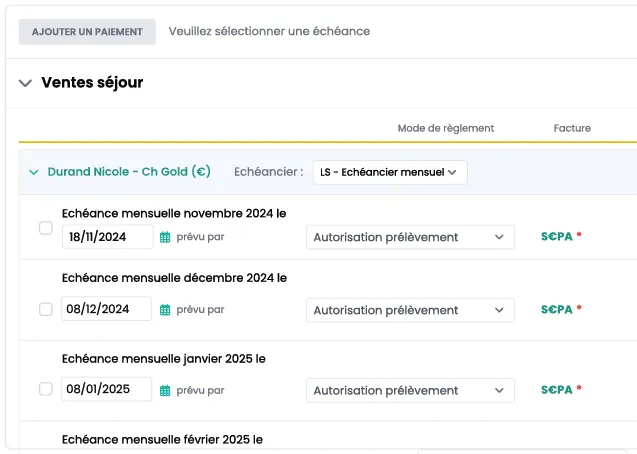Collapse the Ventes séjour section
The image size is (637, 454).
pos(25,83)
